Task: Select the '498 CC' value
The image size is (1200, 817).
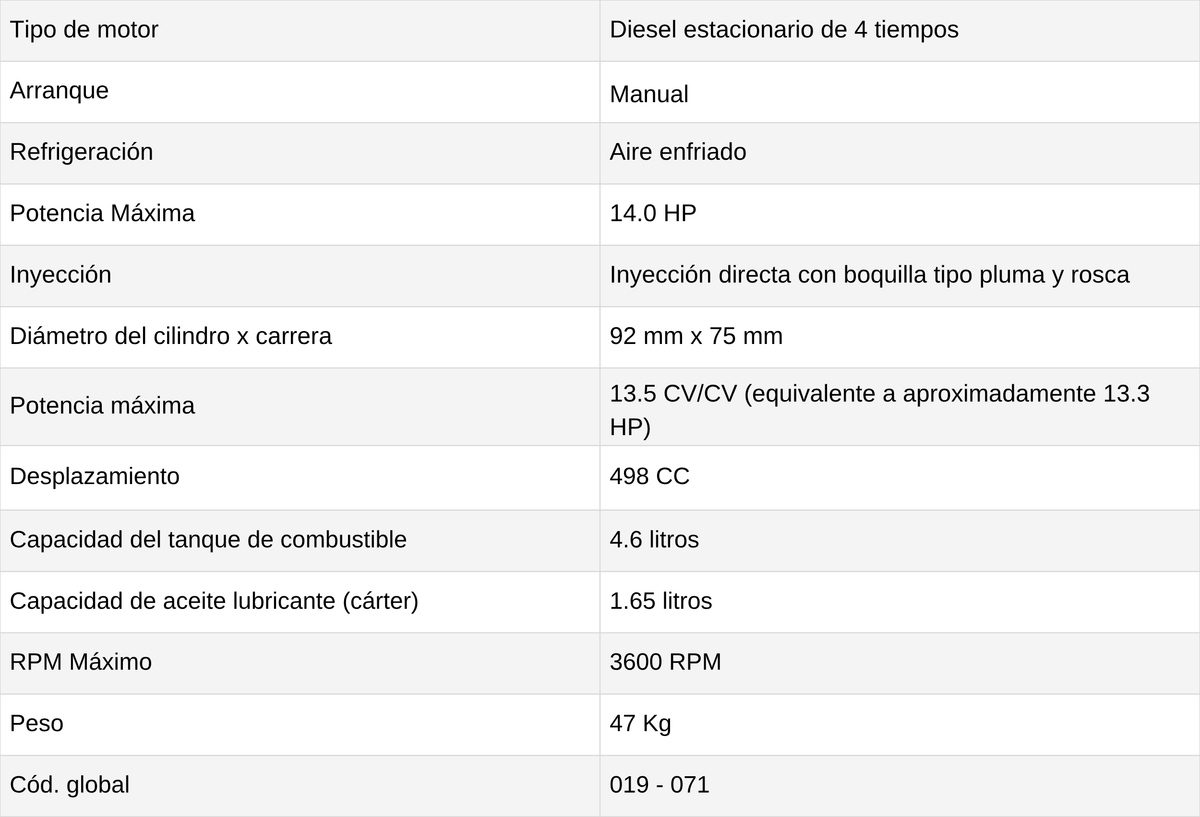Action: click(650, 476)
